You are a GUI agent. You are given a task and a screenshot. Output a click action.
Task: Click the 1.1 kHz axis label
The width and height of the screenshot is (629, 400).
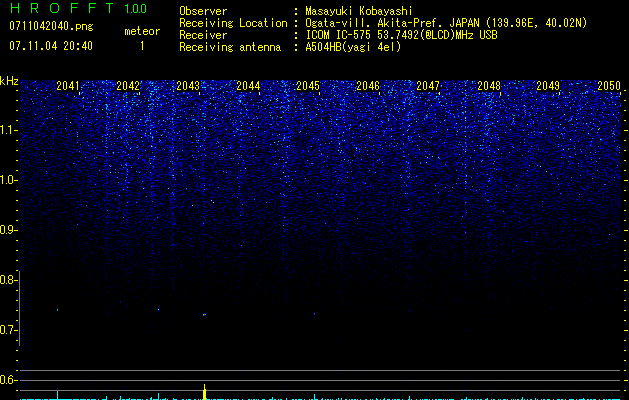[9, 130]
